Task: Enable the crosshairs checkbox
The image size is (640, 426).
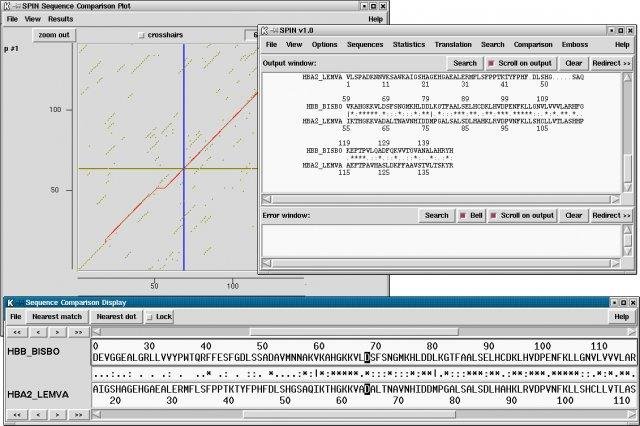Action: click(141, 35)
